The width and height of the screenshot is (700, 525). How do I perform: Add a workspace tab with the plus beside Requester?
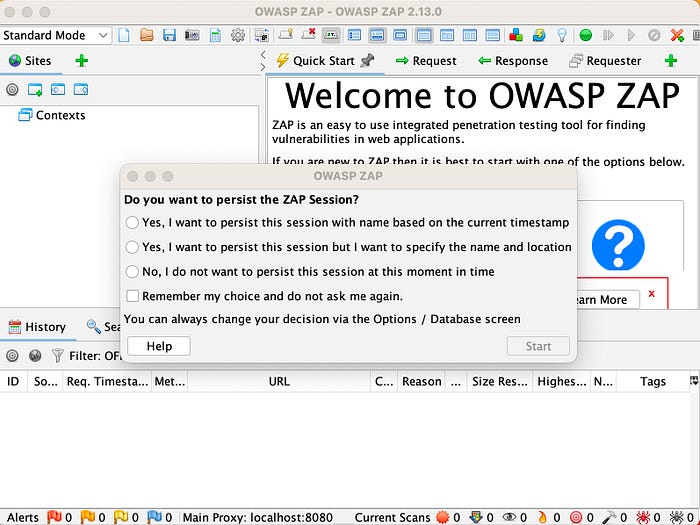(x=671, y=60)
